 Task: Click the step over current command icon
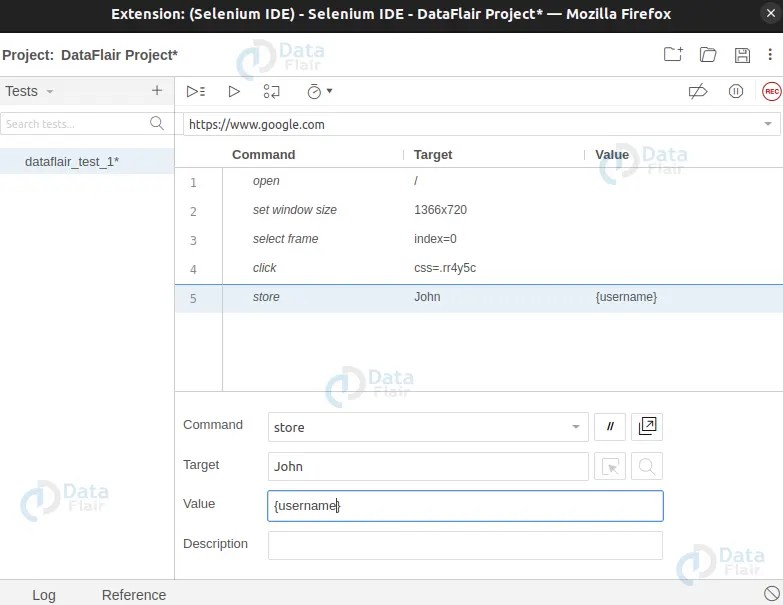pyautogui.click(x=272, y=91)
